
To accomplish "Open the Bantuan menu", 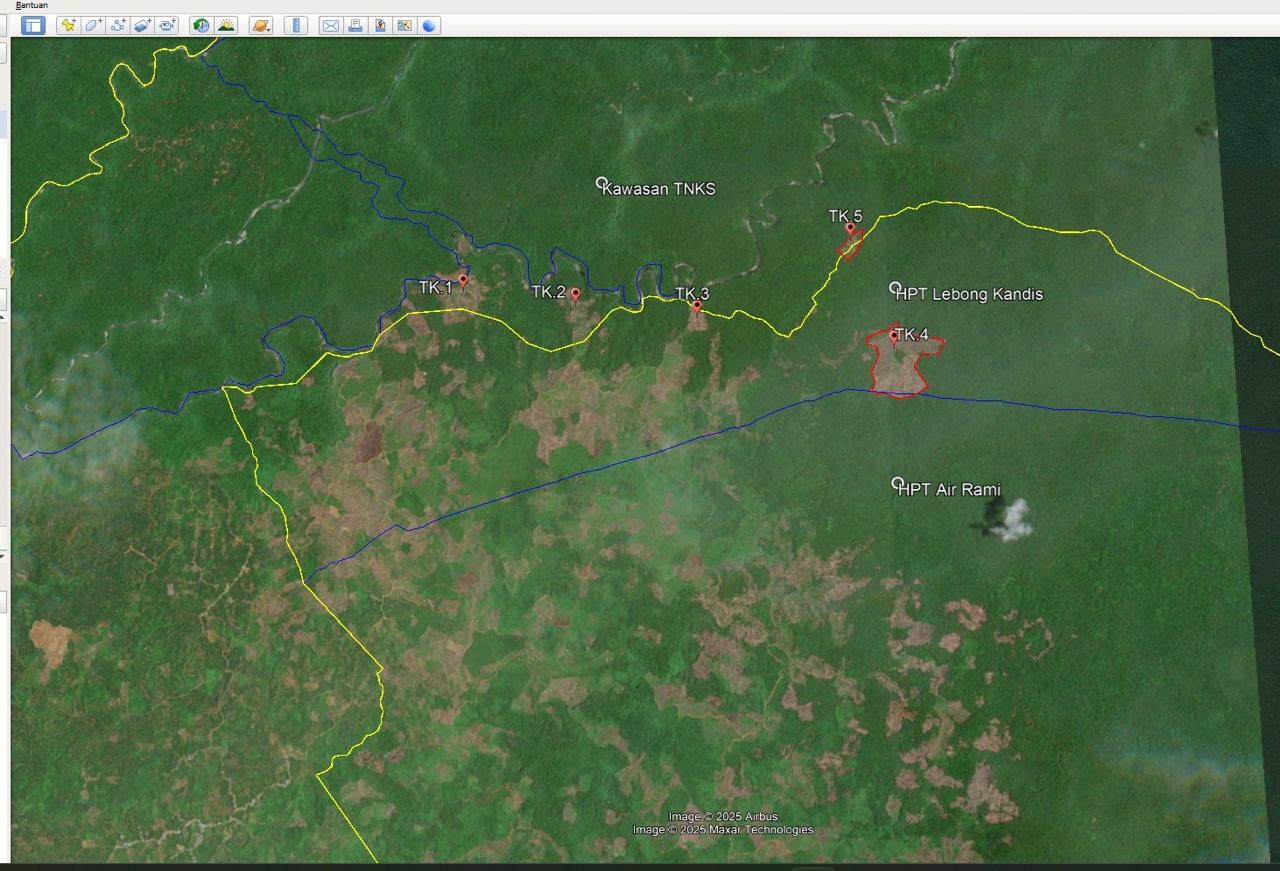I will pyautogui.click(x=32, y=5).
